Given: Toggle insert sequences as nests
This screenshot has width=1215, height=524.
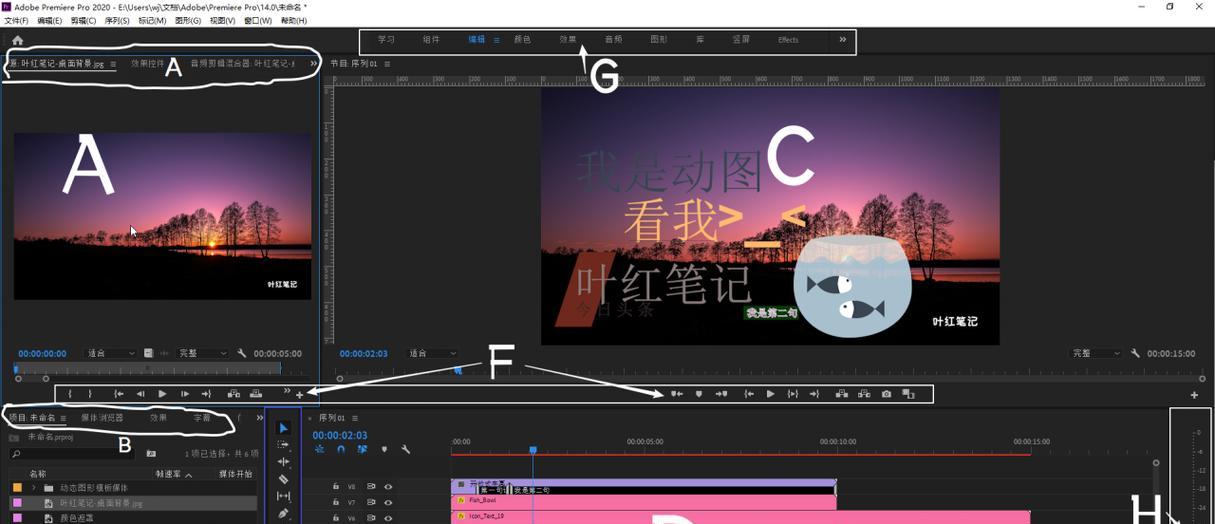Looking at the screenshot, I should point(319,449).
